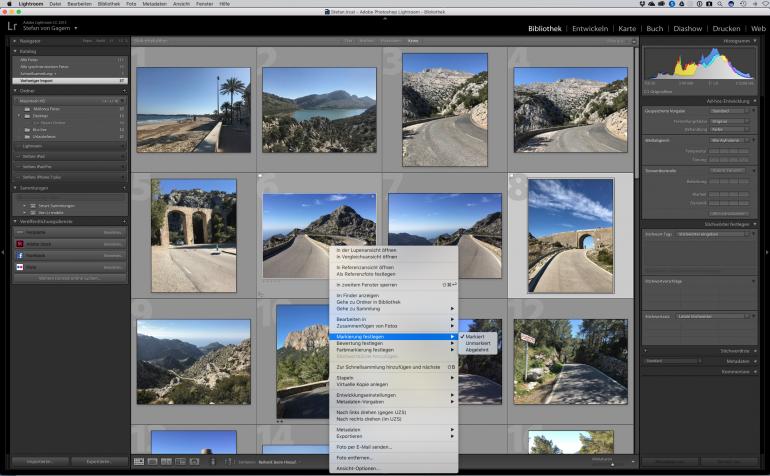770x476 pixels.
Task: Add a new collection with Sammlungen plus icon
Action: click(124, 188)
